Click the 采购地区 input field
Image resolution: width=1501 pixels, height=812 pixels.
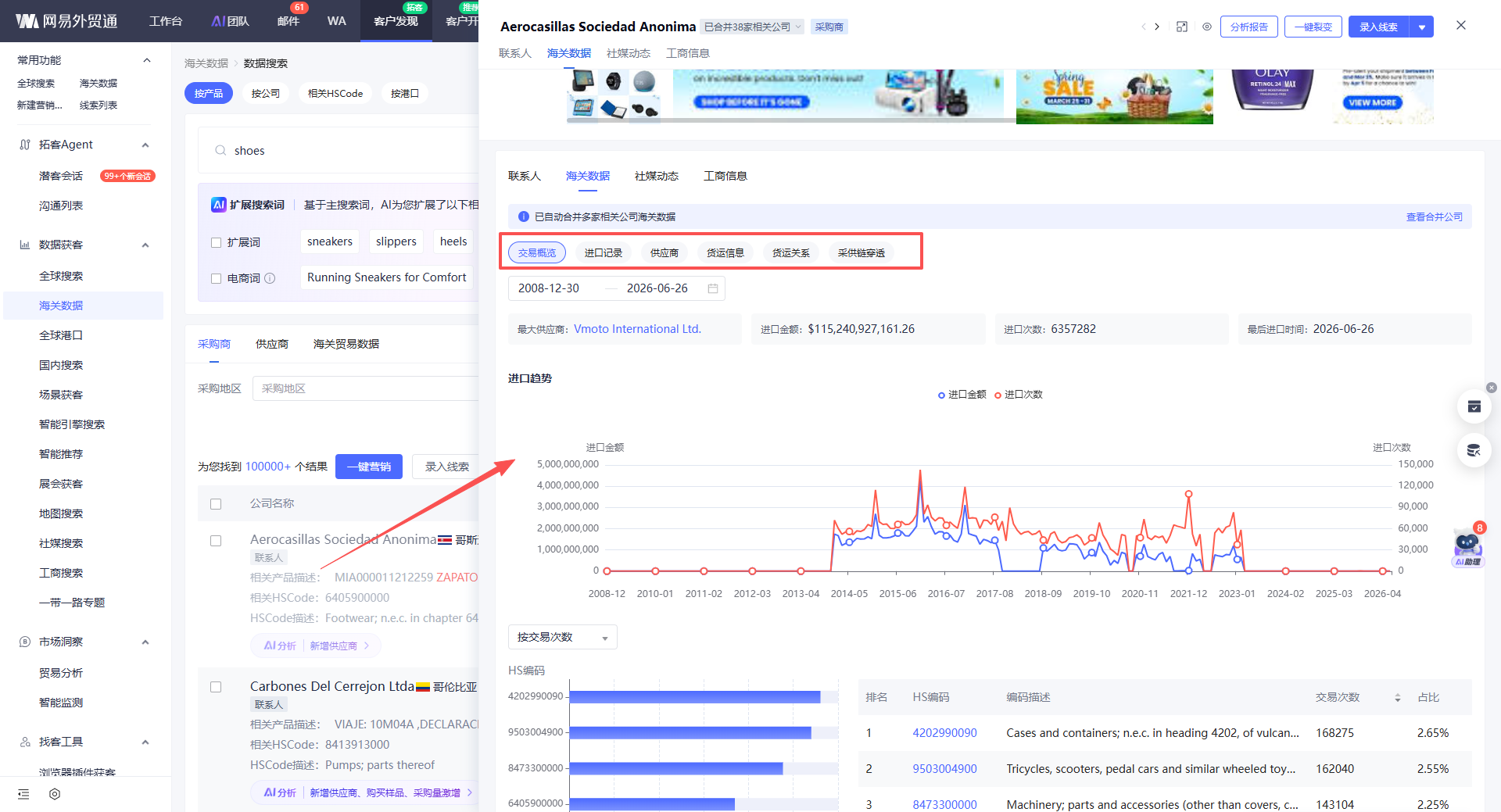[365, 388]
